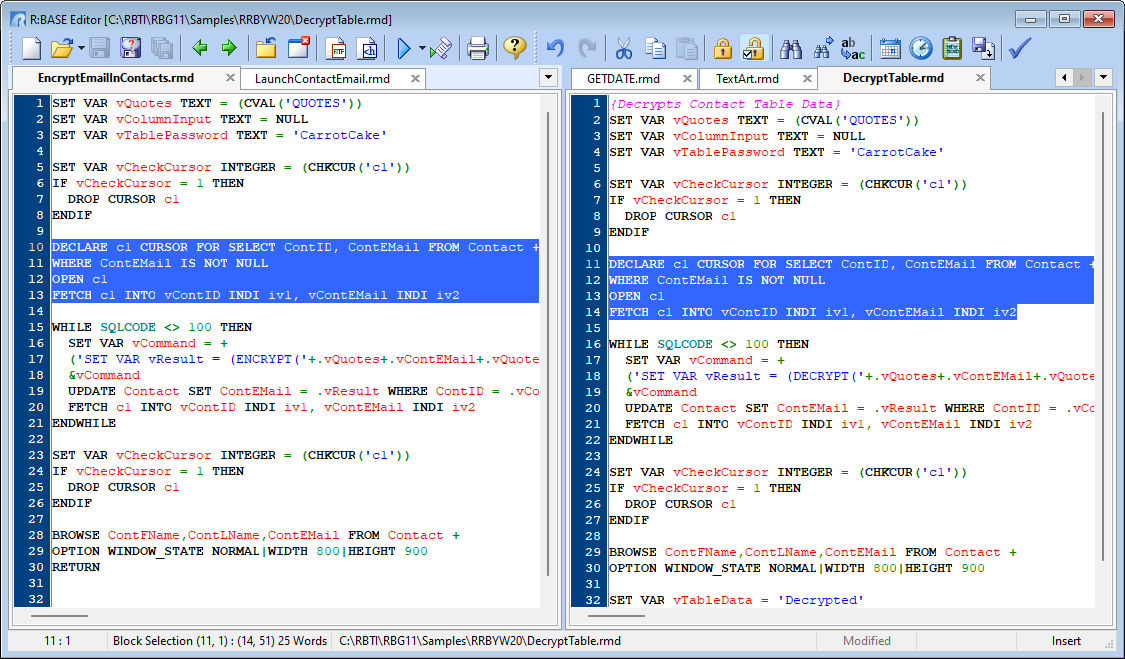
Task: Click the blue checkmark syntax check icon
Action: point(1020,49)
